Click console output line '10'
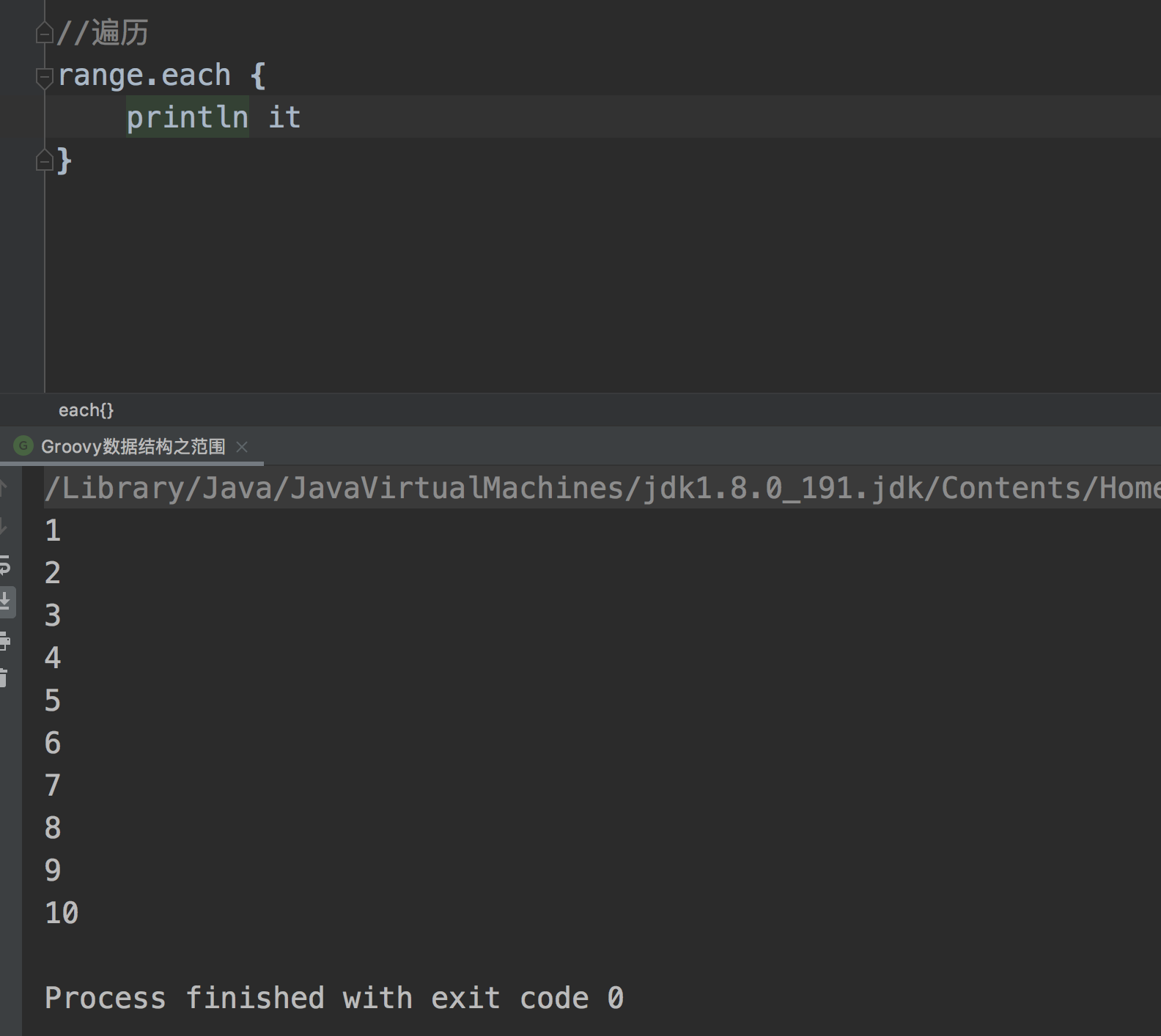1161x1036 pixels. pos(62,913)
